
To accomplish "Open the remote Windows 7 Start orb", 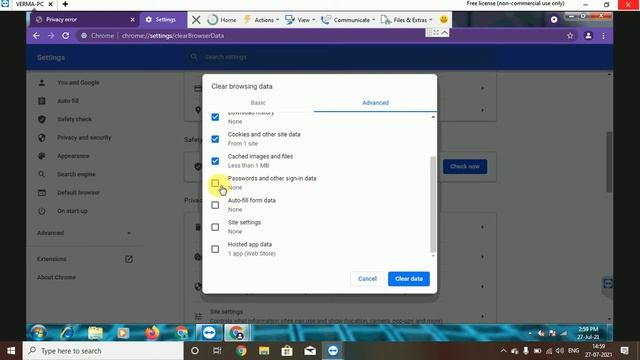I will (38, 333).
